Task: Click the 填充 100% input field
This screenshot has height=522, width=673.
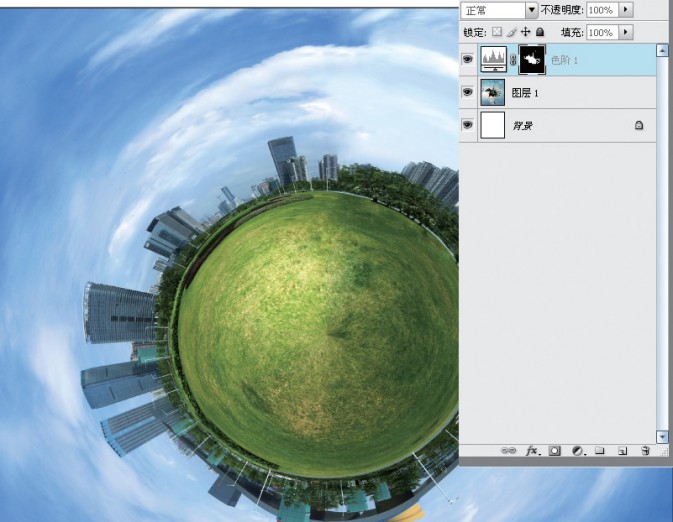Action: (x=602, y=32)
